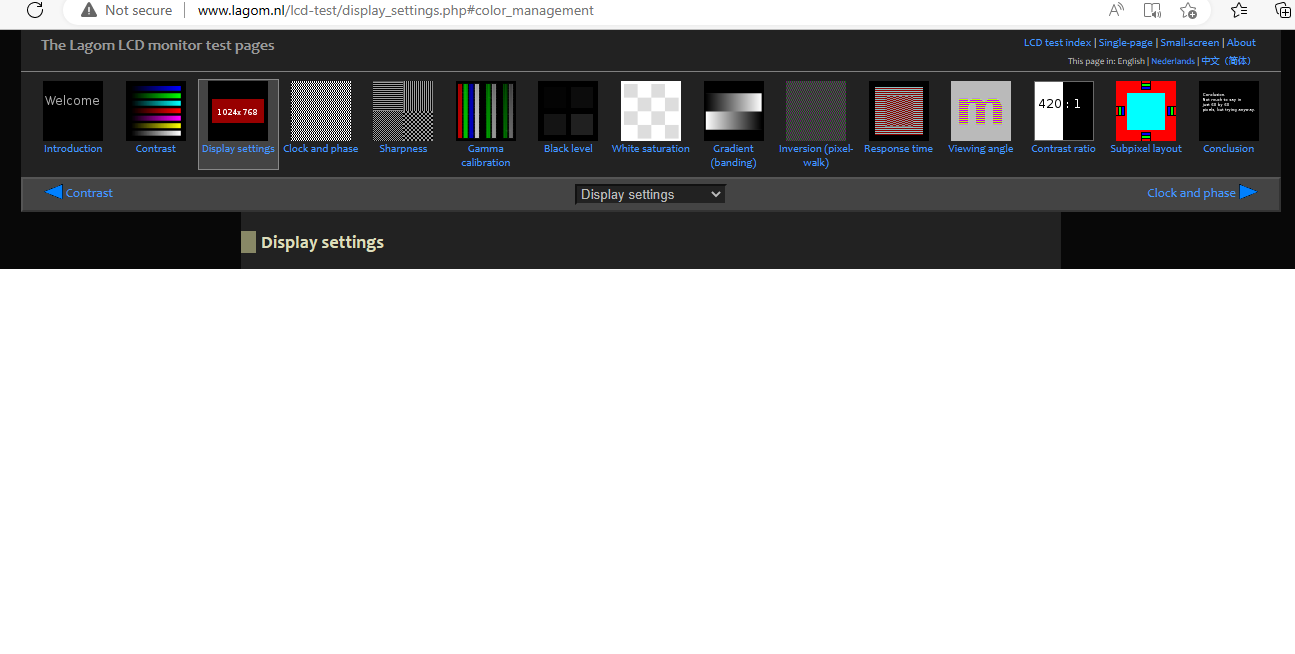Image resolution: width=1295 pixels, height=654 pixels.
Task: Open the Contrast ratio 420:1 thumbnail
Action: (1064, 111)
